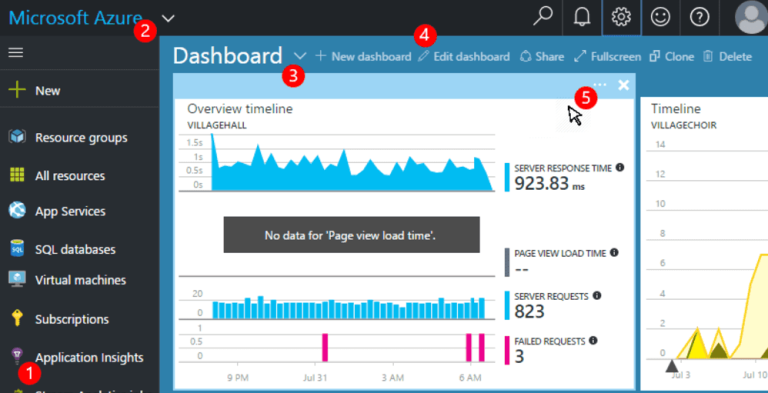The image size is (768, 393).
Task: Click the server requests bar chart
Action: coord(348,308)
